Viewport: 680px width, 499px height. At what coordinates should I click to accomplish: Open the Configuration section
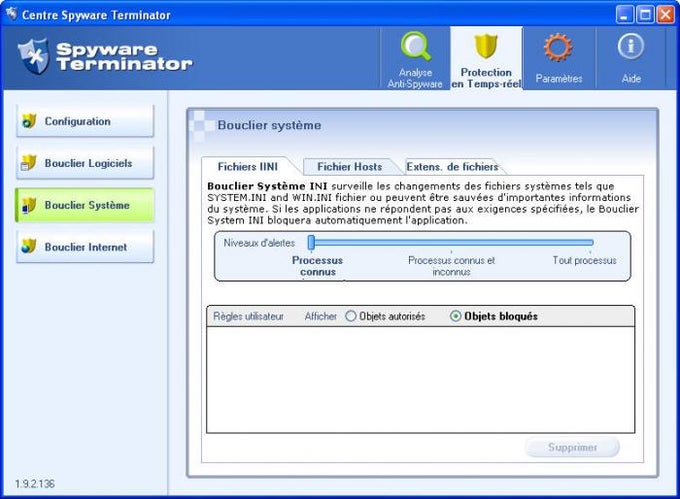(x=85, y=121)
